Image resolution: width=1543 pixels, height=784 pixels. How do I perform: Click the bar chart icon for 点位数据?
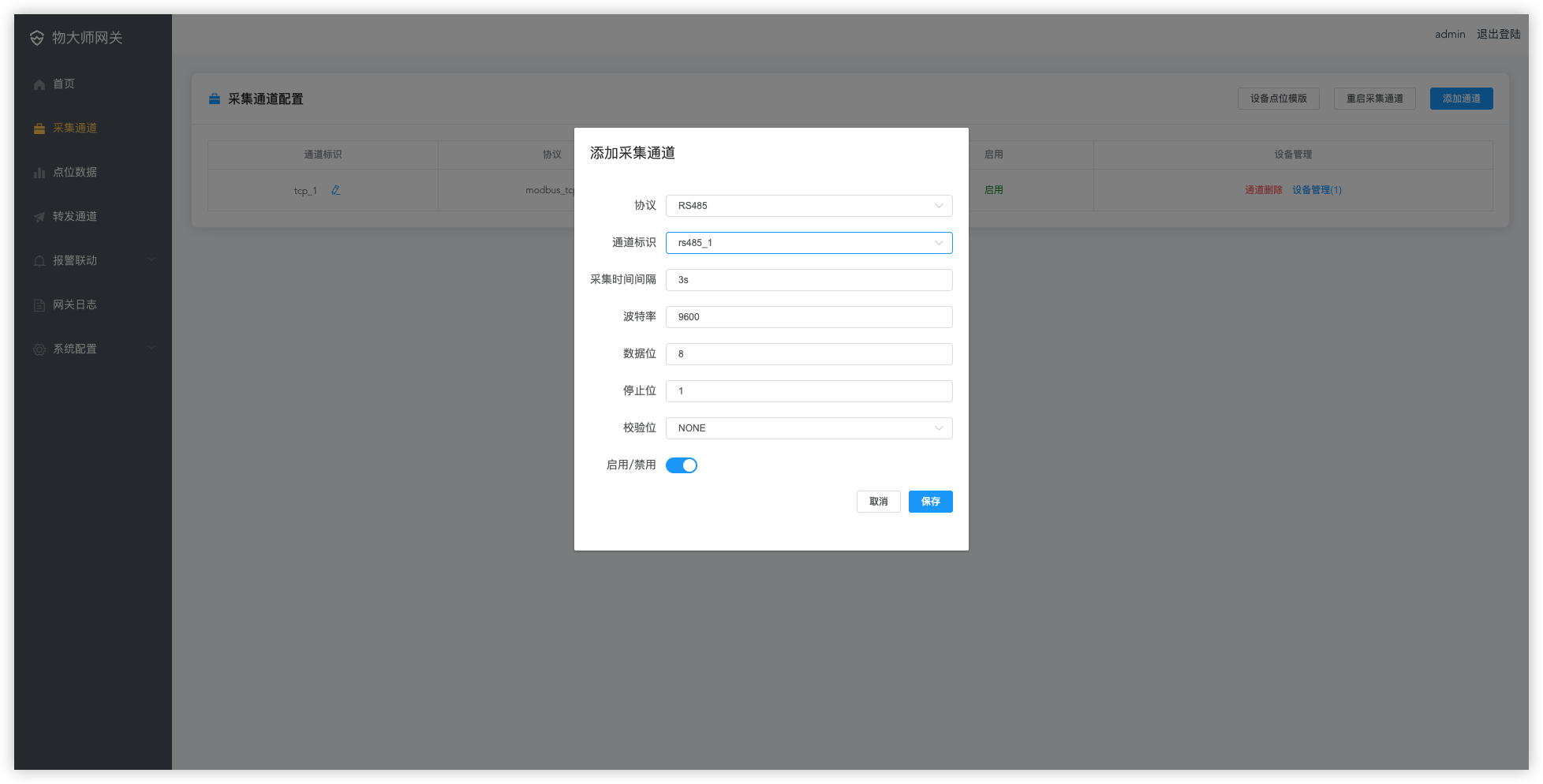point(39,173)
